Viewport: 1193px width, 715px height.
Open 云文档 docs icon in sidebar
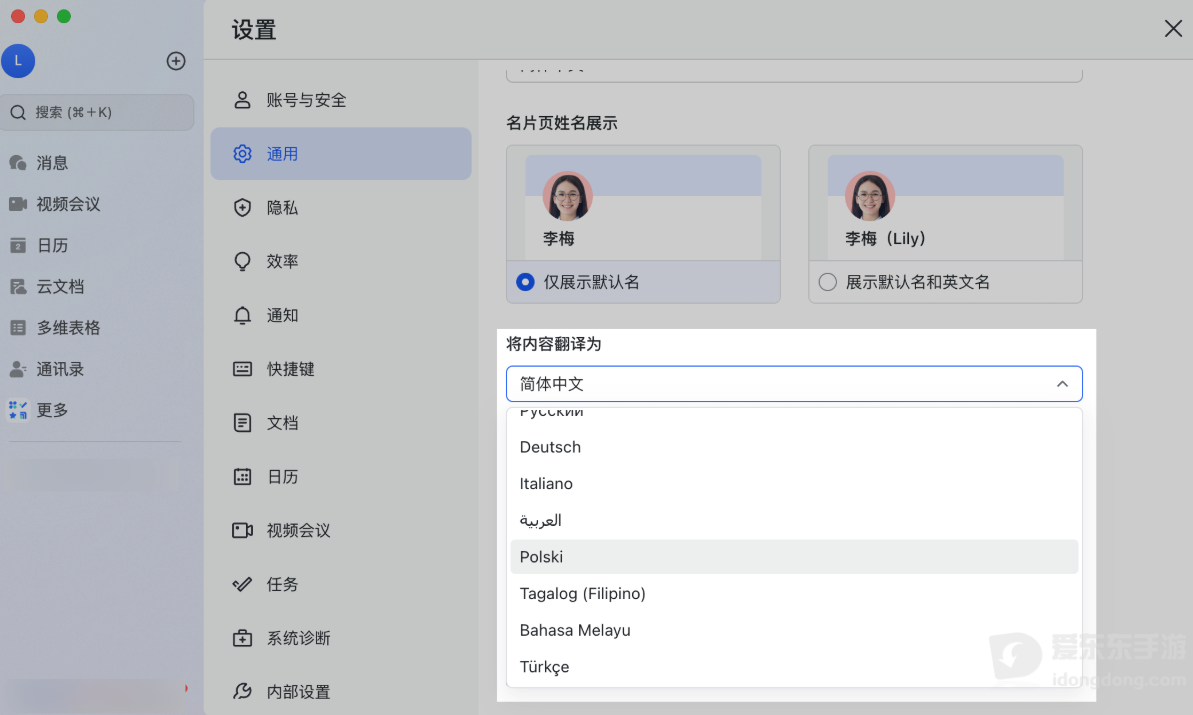pyautogui.click(x=18, y=287)
